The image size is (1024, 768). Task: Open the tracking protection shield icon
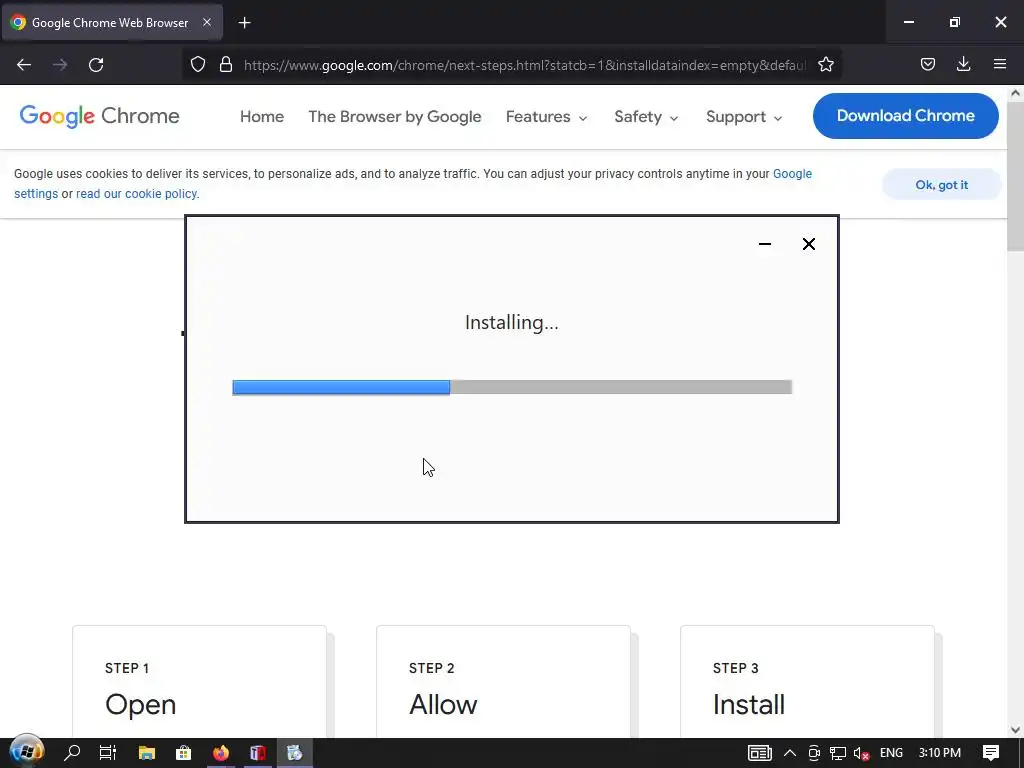pos(198,65)
